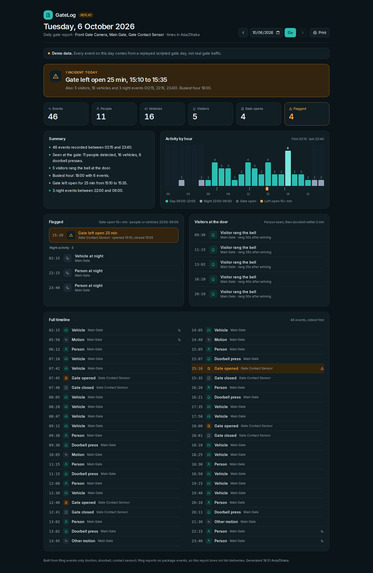This screenshot has width=373, height=573.
Task: Select the 20:11 Doorbell press timeline row
Action: click(258, 512)
